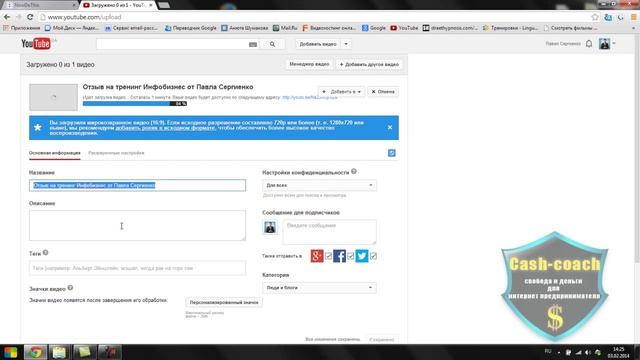This screenshot has width=640, height=360.
Task: Click the Facebook share icon
Action: click(339, 256)
